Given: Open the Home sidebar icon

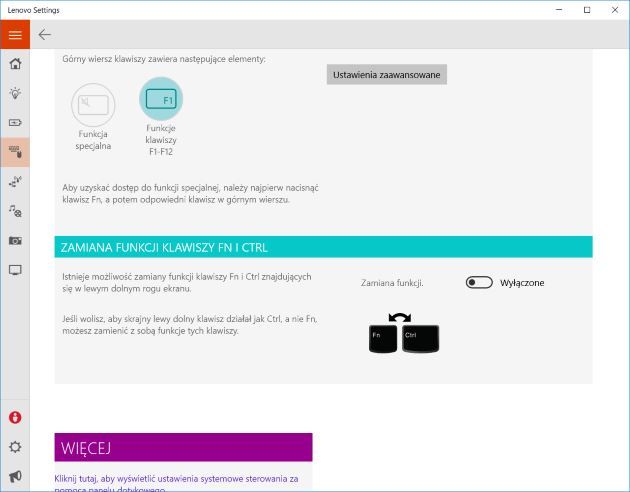Looking at the screenshot, I should (x=15, y=63).
